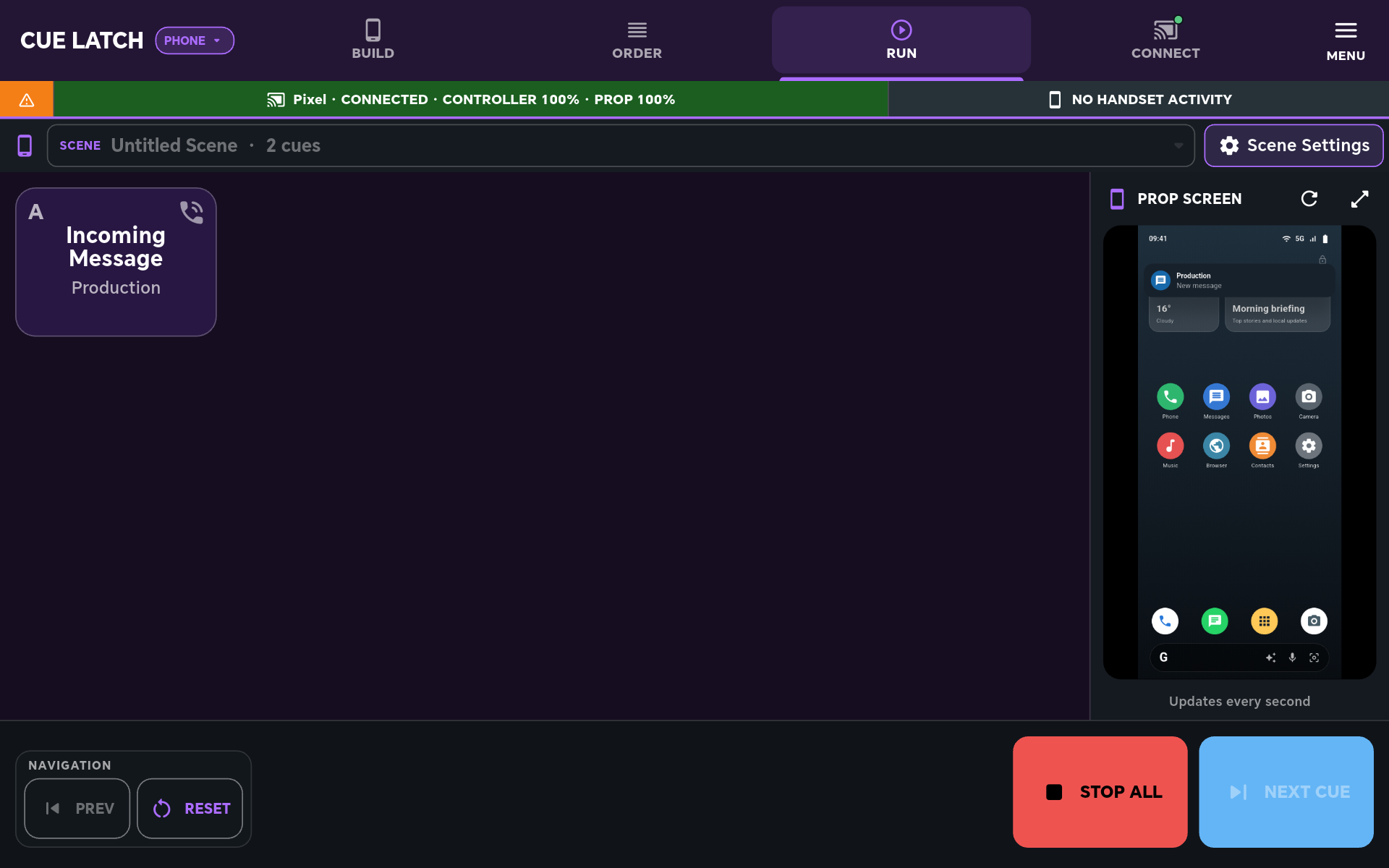Tap the lens icon in search bar
This screenshot has width=1389, height=868.
(1314, 658)
